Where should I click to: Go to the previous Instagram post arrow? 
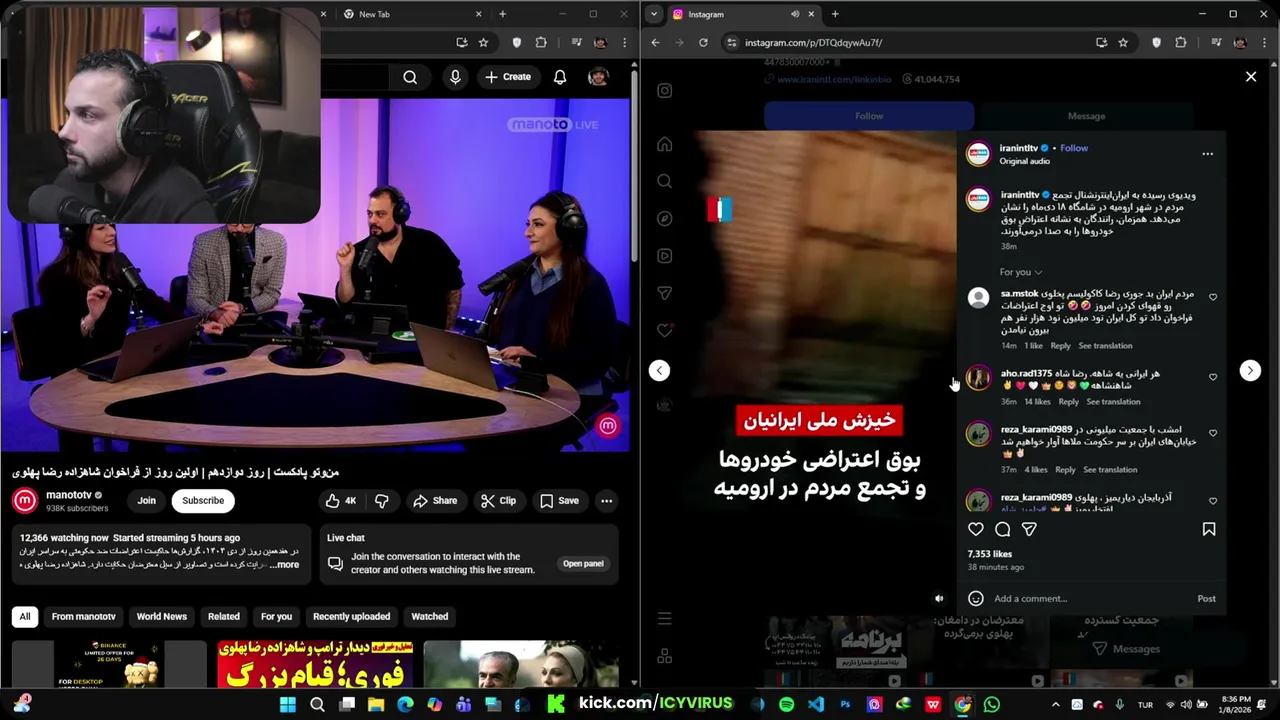tap(659, 371)
